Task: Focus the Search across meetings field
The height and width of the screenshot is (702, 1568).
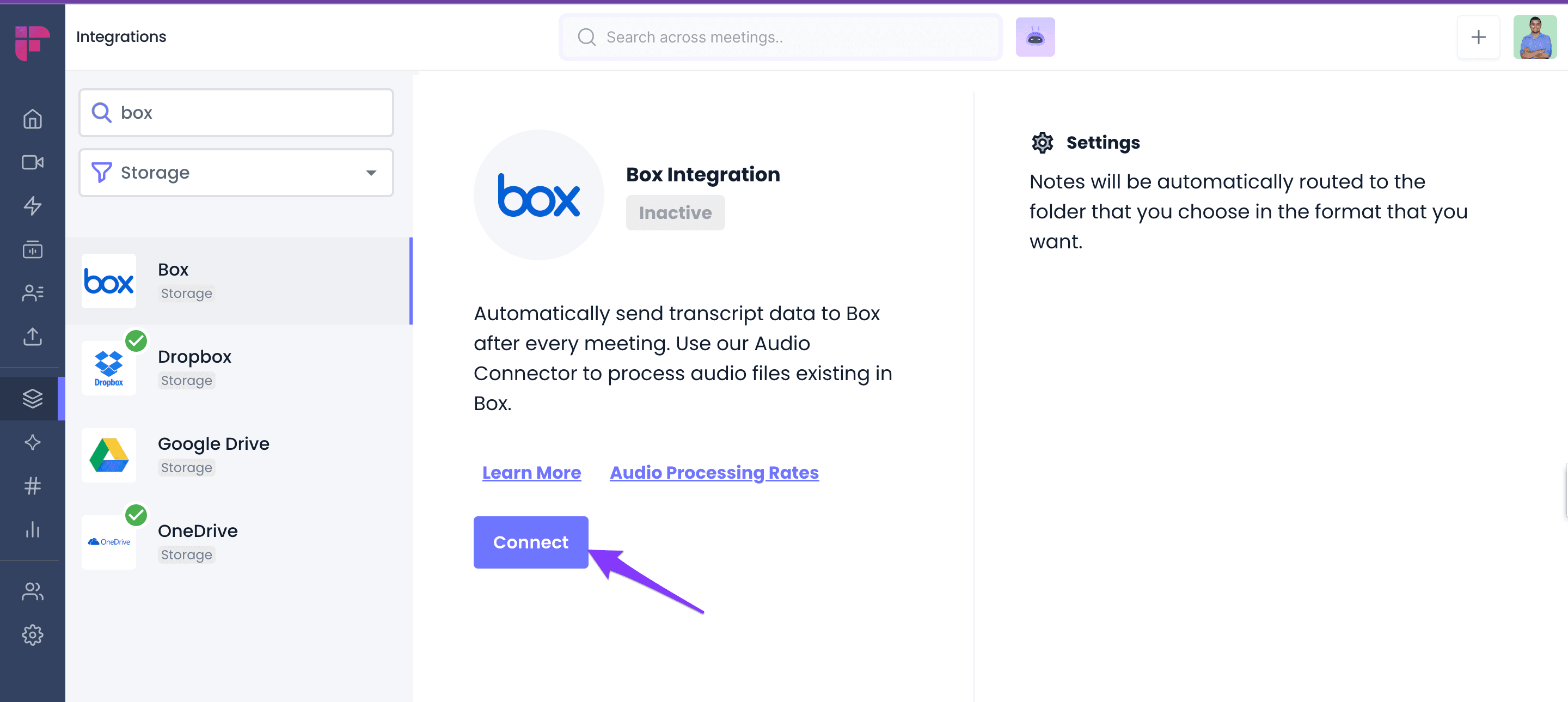Action: click(780, 37)
